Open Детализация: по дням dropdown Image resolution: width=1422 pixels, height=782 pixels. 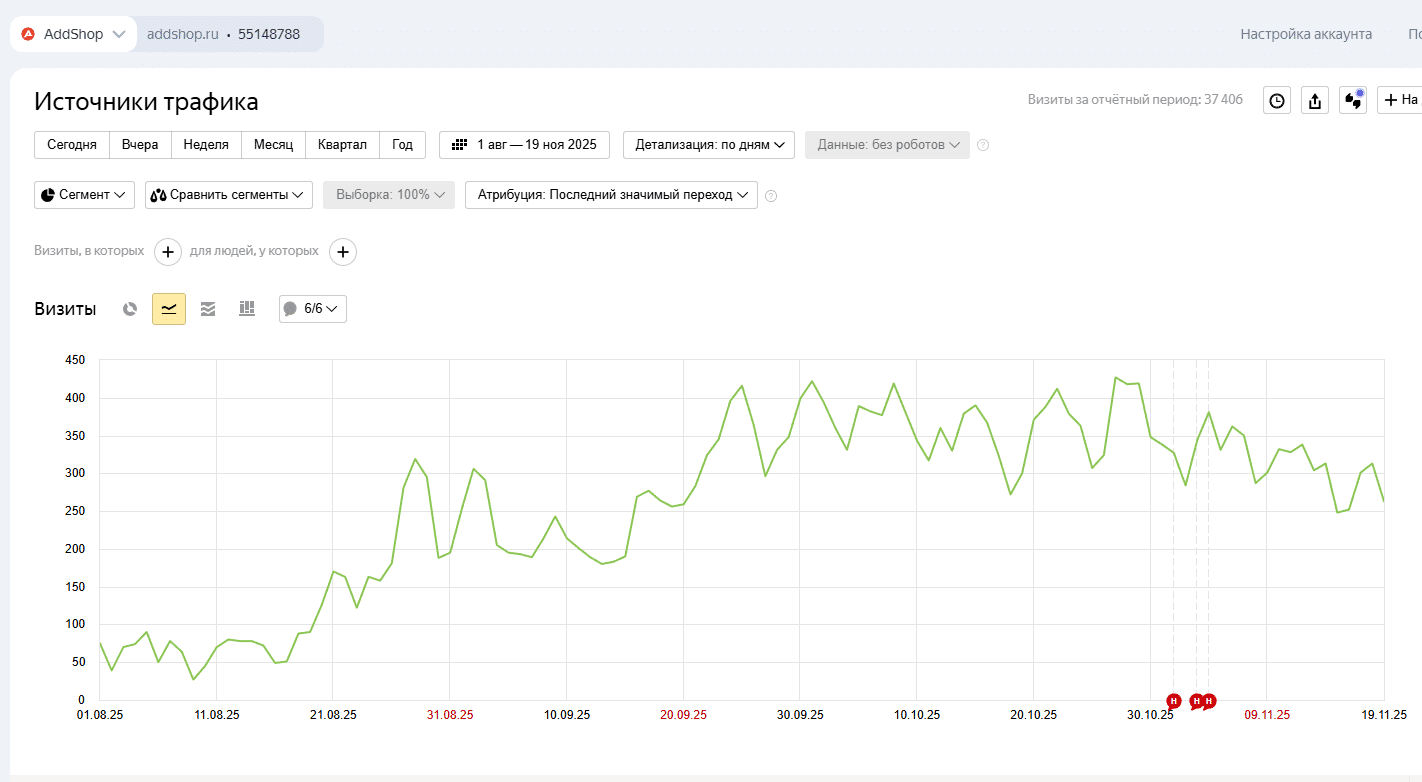[x=709, y=145]
